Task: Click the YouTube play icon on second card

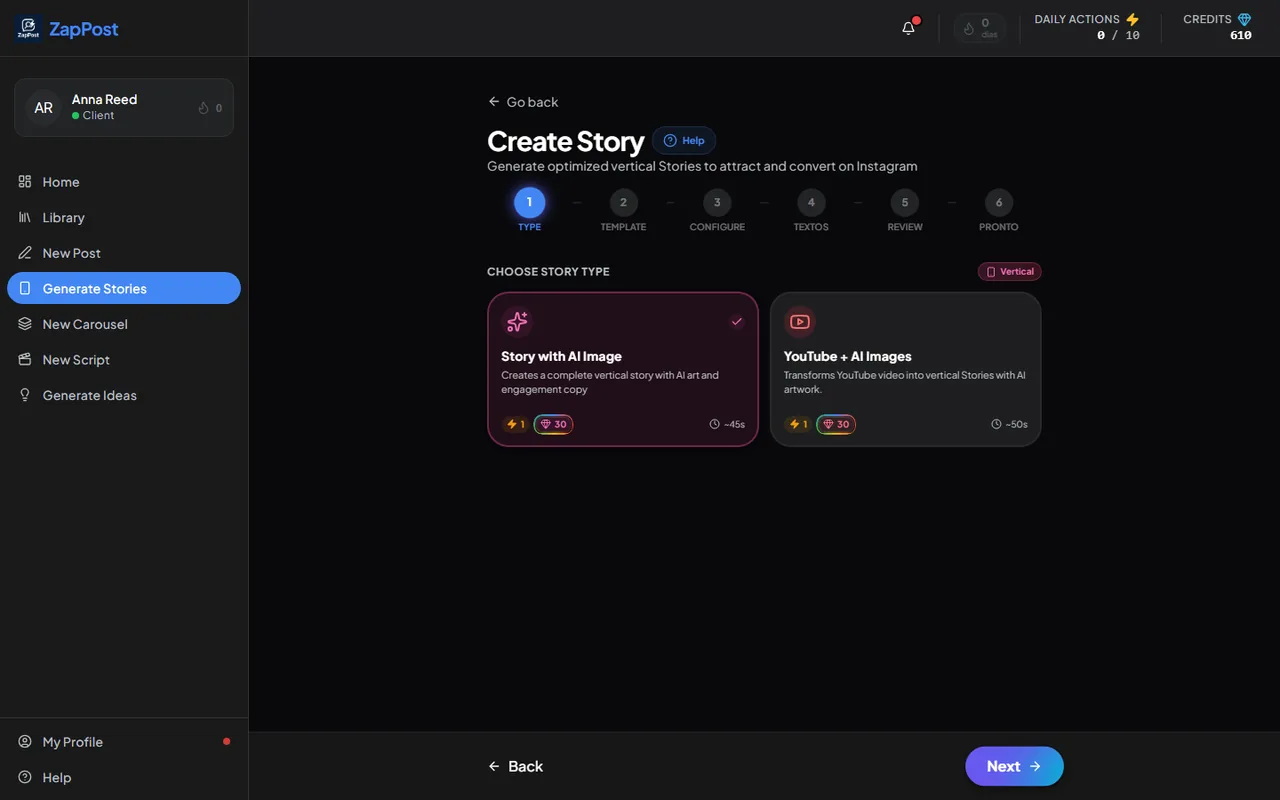Action: click(799, 321)
